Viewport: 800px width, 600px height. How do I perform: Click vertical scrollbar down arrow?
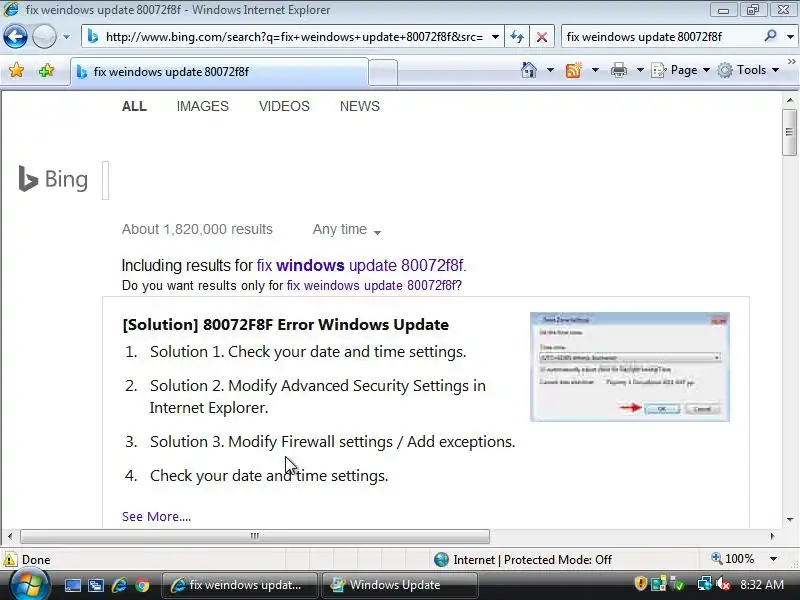coord(790,520)
